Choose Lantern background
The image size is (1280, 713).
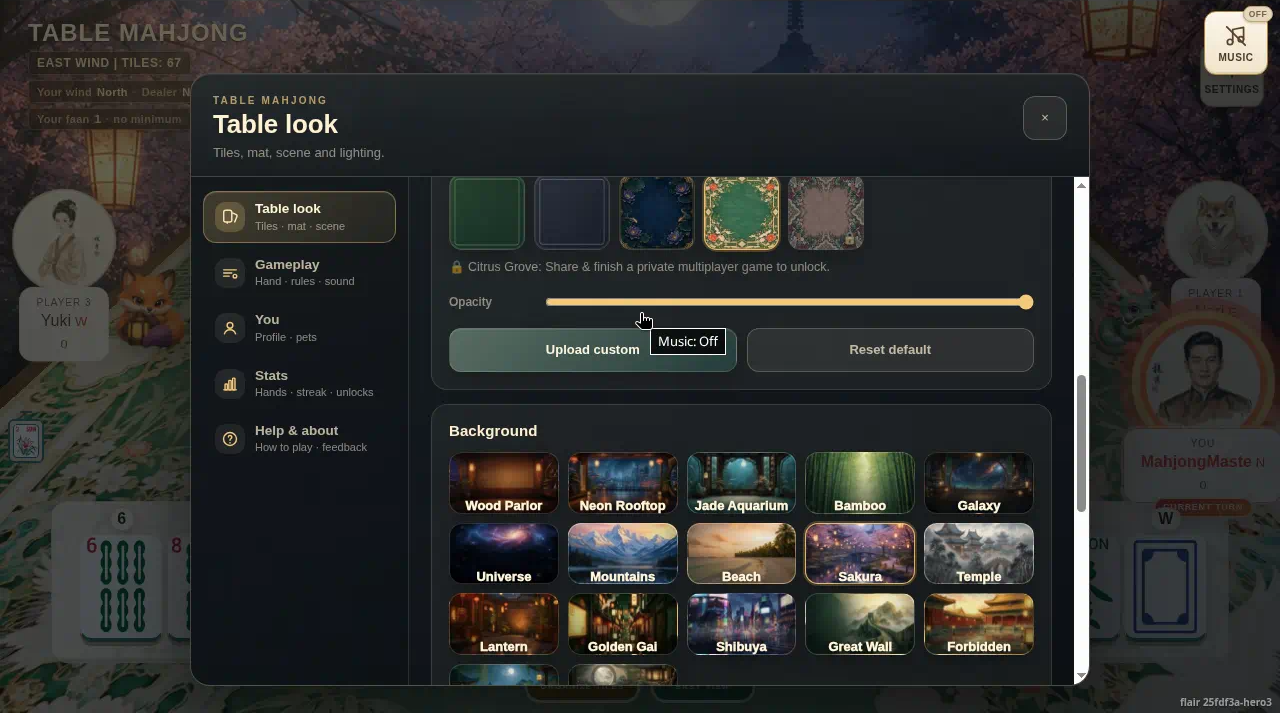(x=504, y=624)
